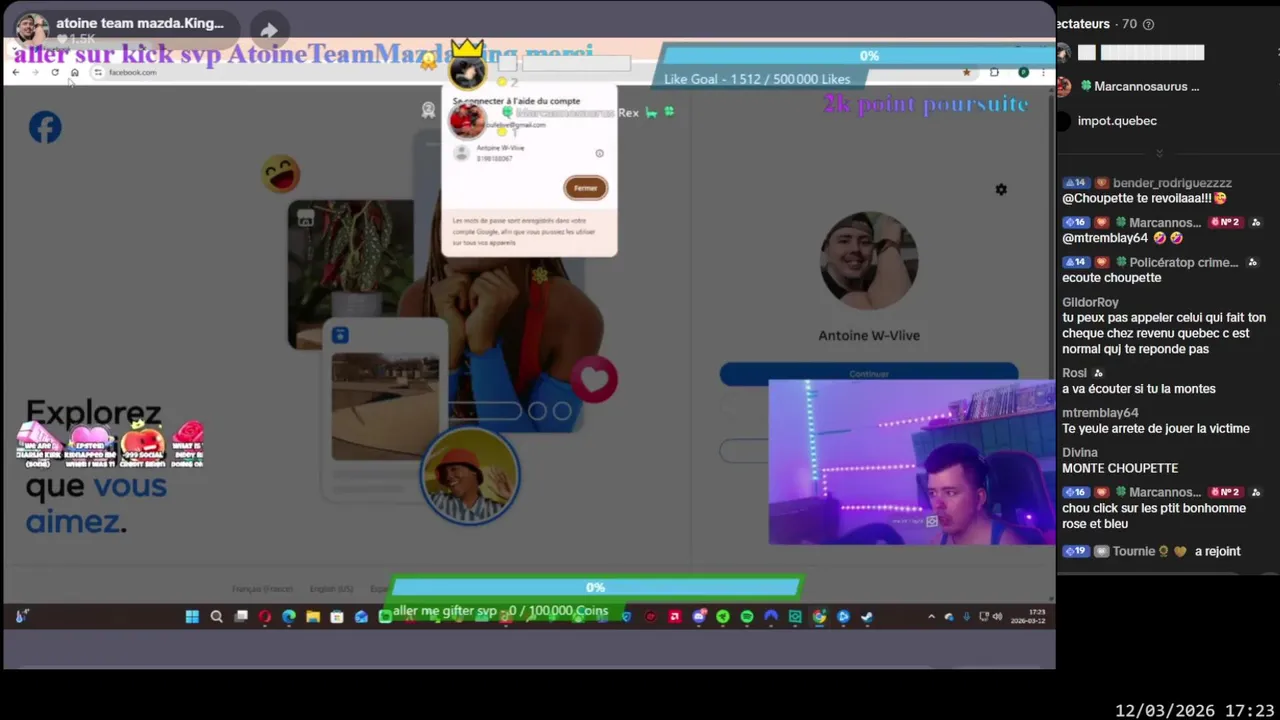1280x720 pixels.
Task: Open the Facebook login settings gear
Action: (x=1001, y=189)
